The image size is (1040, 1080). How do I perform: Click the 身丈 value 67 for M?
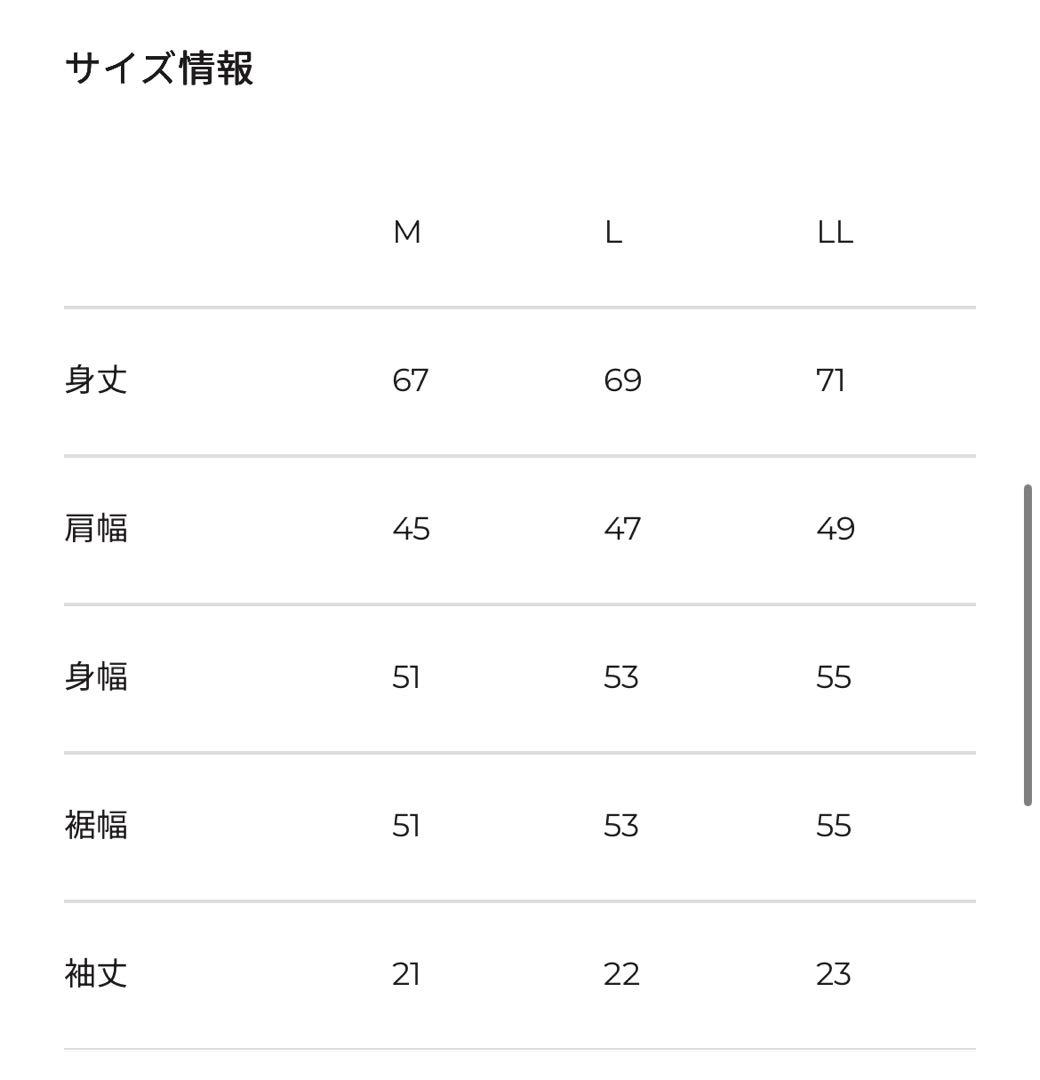(410, 380)
